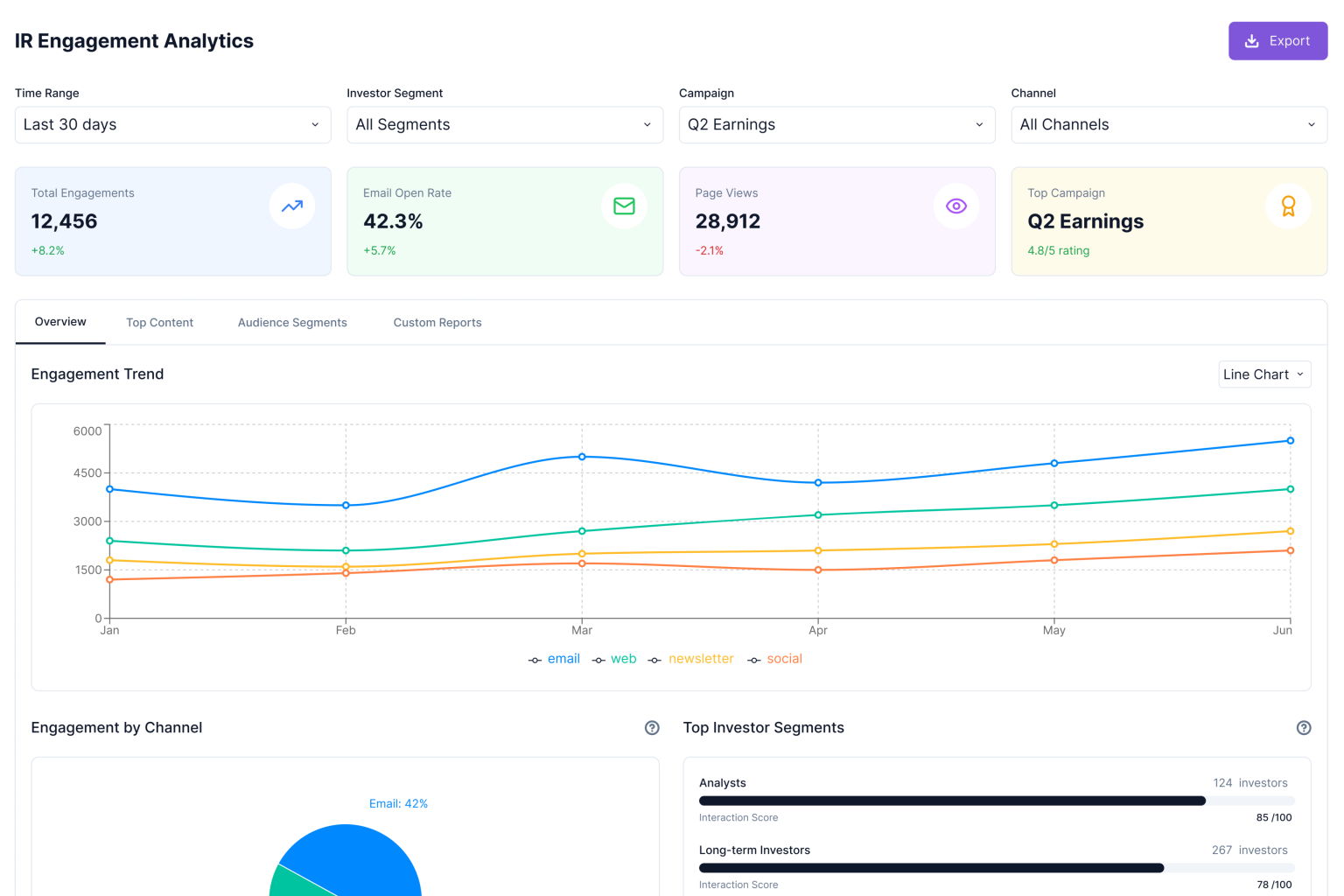Viewport: 1344px width, 896px height.
Task: Click the help icon beside Top Investor Segments
Action: click(x=1304, y=727)
